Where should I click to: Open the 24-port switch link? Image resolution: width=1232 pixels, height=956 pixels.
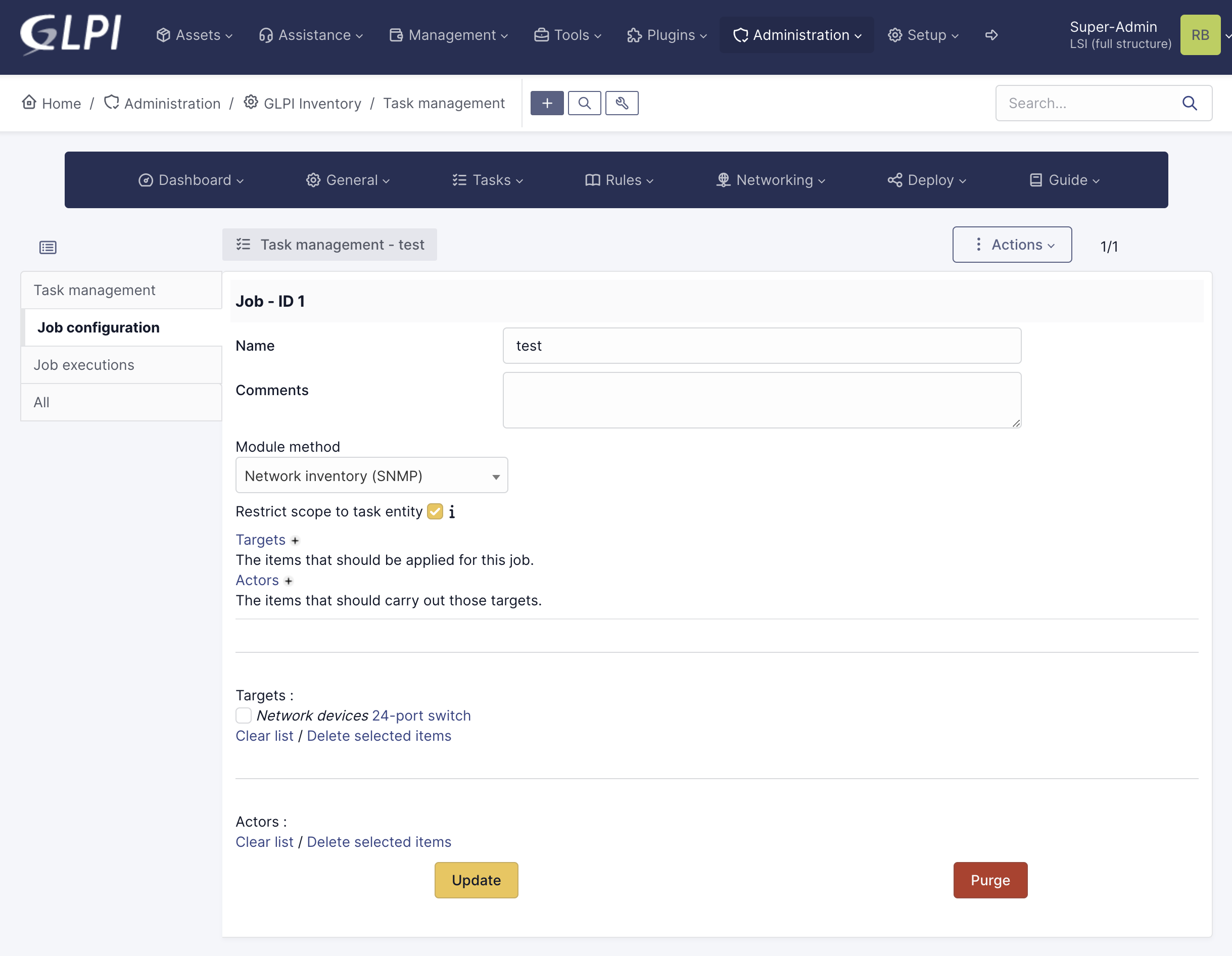421,715
